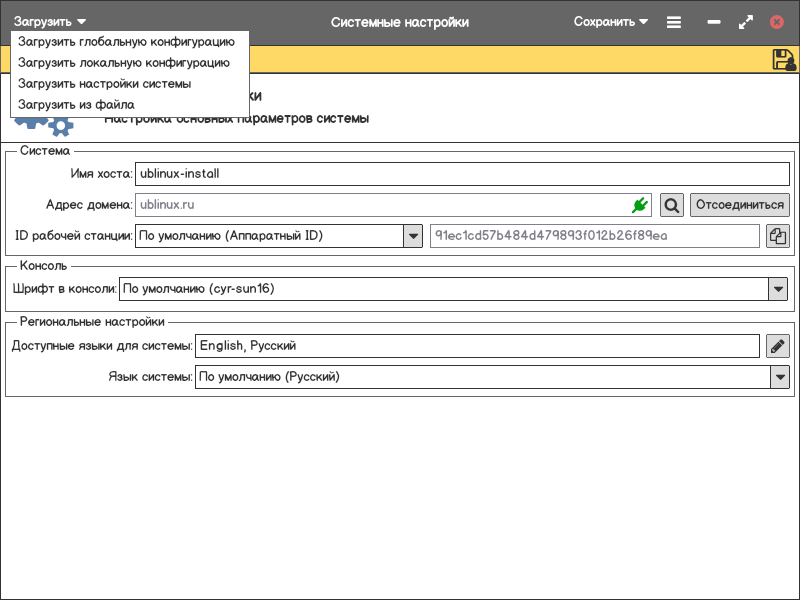Choose Загрузить из файла entry
800x600 pixels.
tap(76, 105)
